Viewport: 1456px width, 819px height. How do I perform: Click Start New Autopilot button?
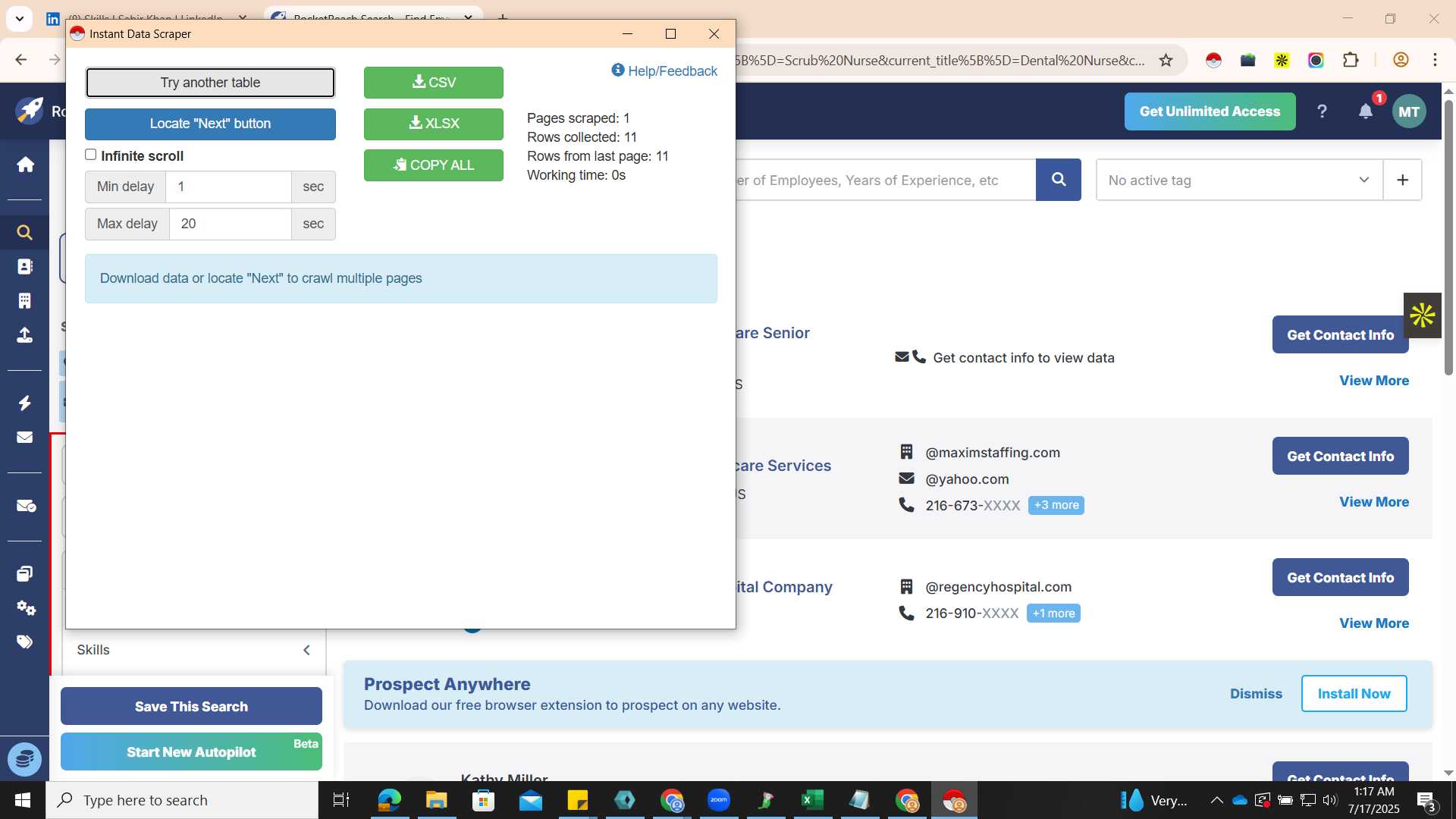coord(191,752)
